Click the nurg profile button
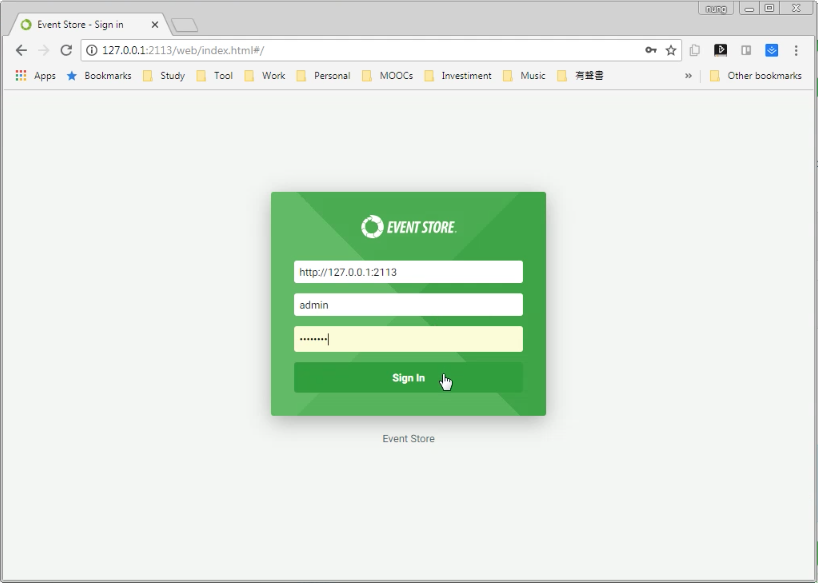This screenshot has width=818, height=583. (x=716, y=8)
